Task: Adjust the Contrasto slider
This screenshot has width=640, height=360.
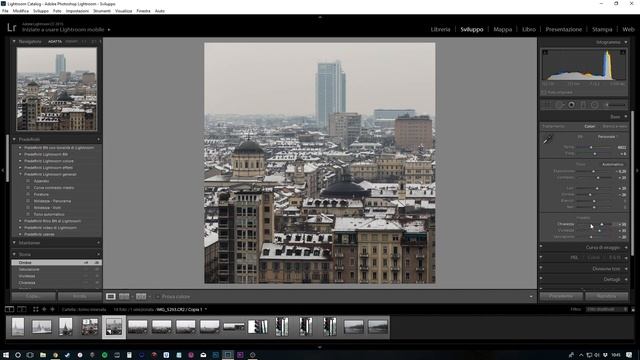Action: pos(598,178)
